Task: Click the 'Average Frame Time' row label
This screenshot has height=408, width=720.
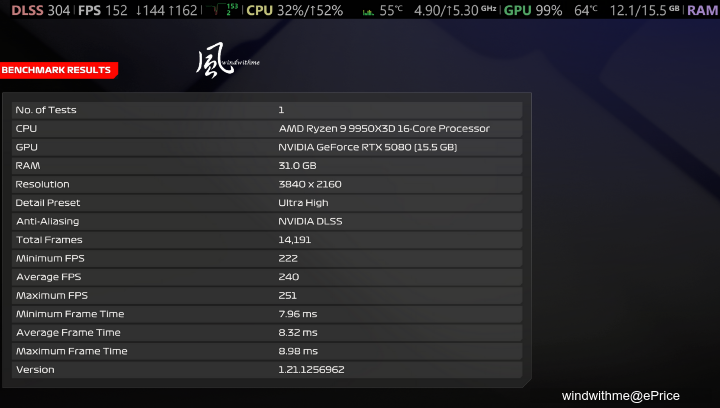Action: point(68,333)
